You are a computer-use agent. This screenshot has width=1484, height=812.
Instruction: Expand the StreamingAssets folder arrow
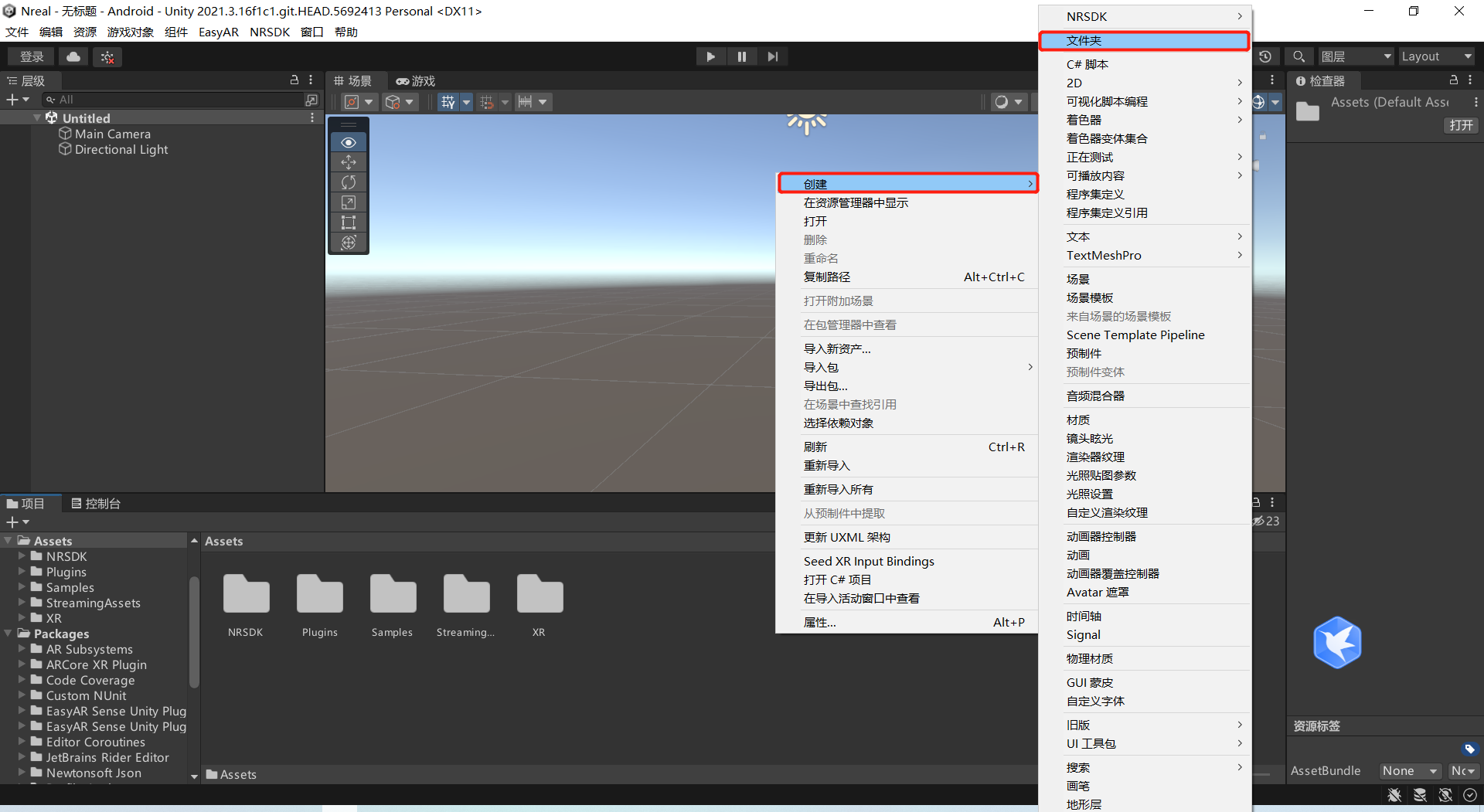click(22, 603)
